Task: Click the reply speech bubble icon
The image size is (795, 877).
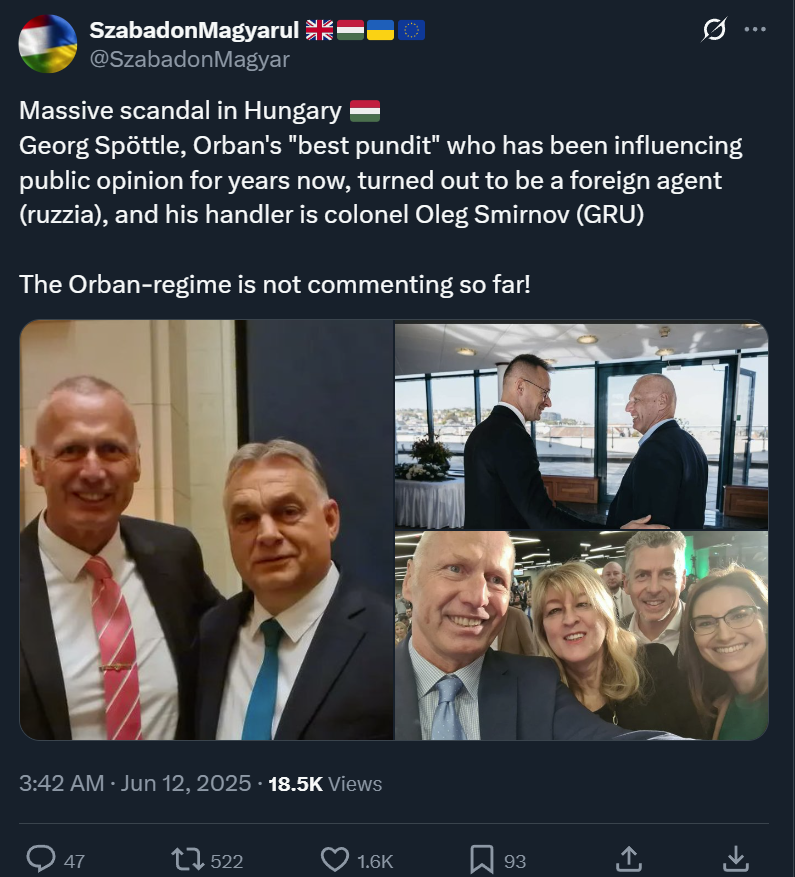Action: (41, 858)
